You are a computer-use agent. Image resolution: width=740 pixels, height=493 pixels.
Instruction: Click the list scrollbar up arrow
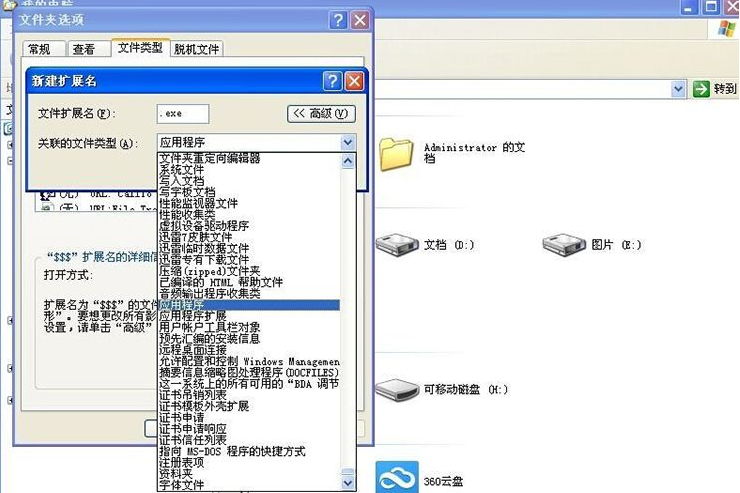click(347, 160)
